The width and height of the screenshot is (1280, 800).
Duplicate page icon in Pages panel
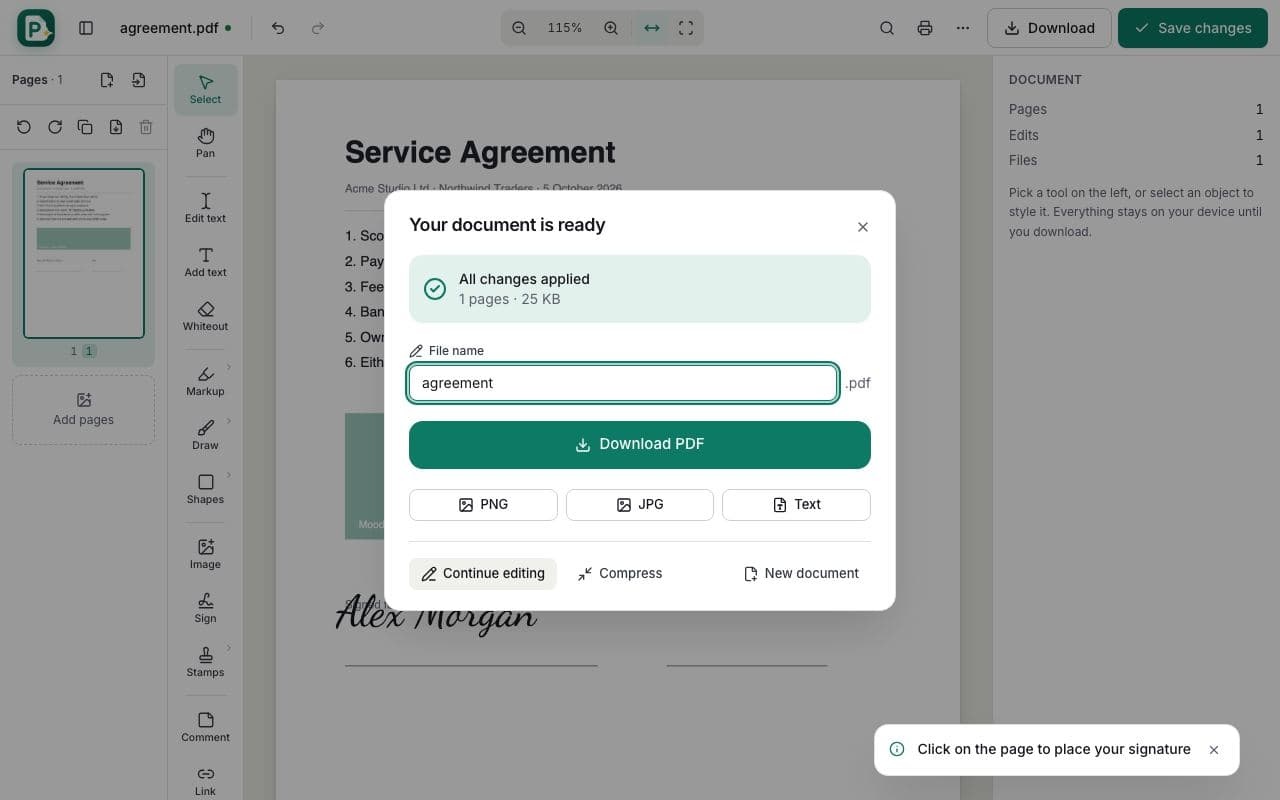point(85,127)
